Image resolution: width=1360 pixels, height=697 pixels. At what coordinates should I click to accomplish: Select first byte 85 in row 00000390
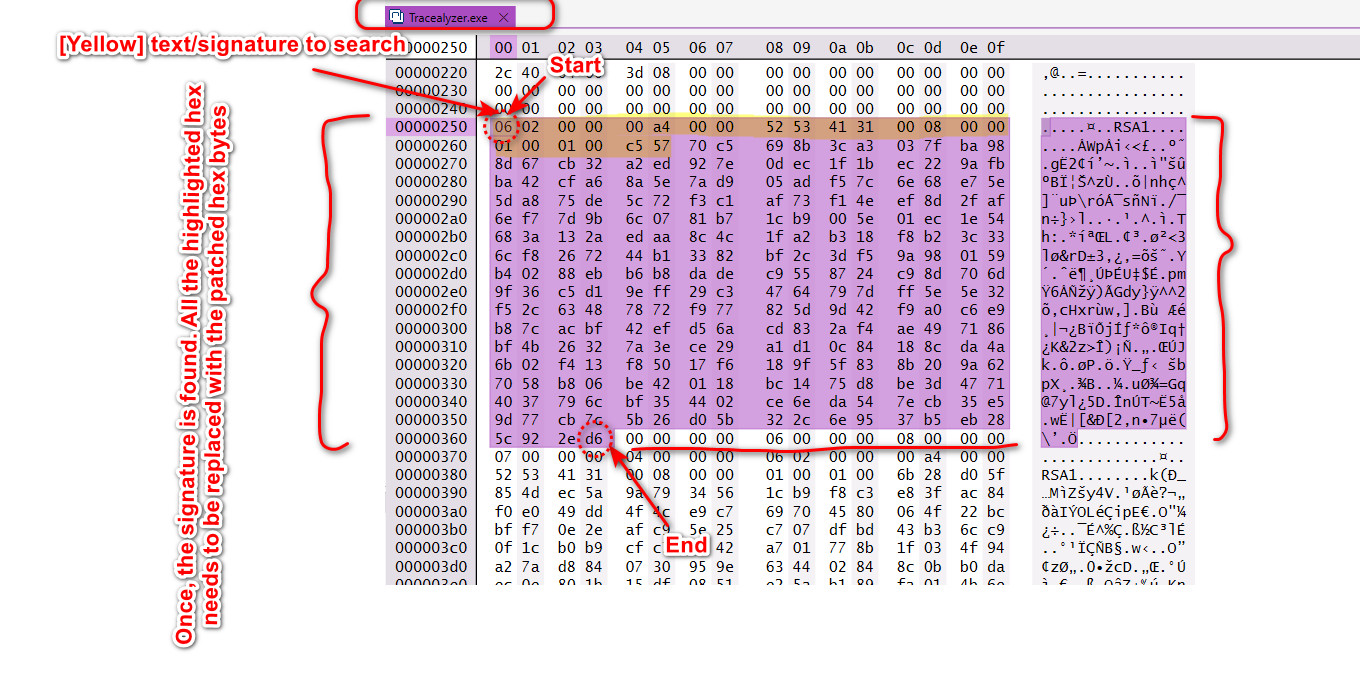pyautogui.click(x=503, y=493)
